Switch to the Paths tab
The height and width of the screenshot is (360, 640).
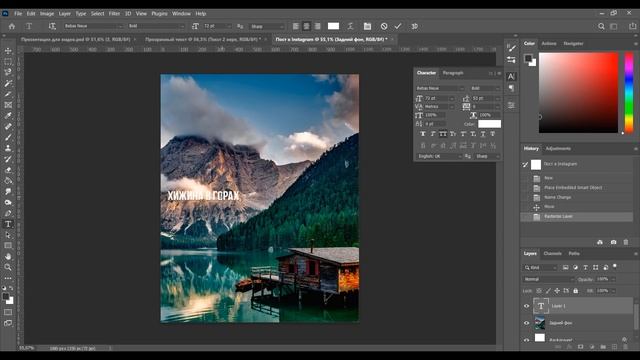pyautogui.click(x=574, y=253)
